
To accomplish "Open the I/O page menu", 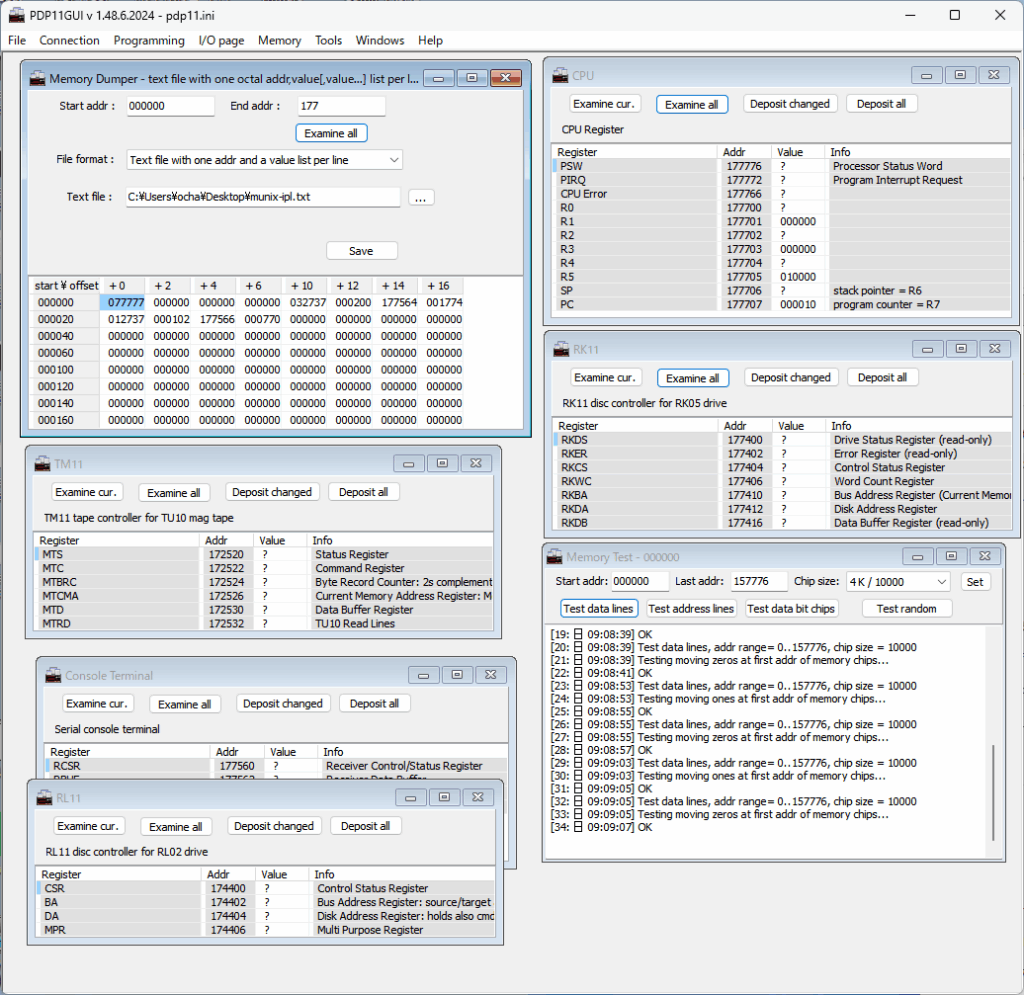I will (221, 41).
